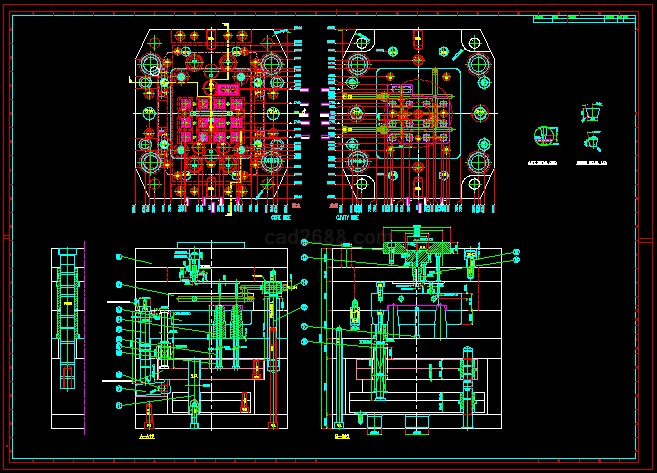
Task: Click the A-A section label at bottom left
Action: coord(147,437)
